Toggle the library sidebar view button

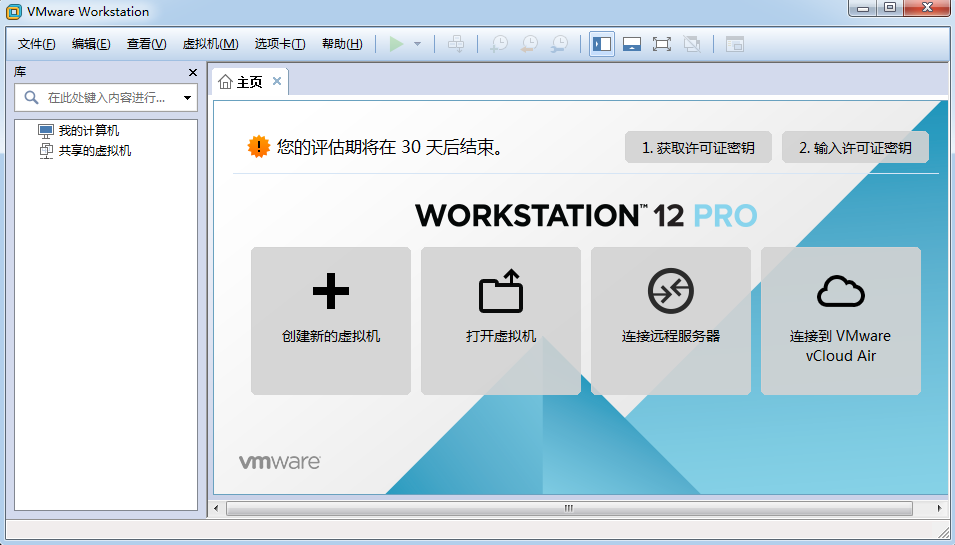(601, 44)
